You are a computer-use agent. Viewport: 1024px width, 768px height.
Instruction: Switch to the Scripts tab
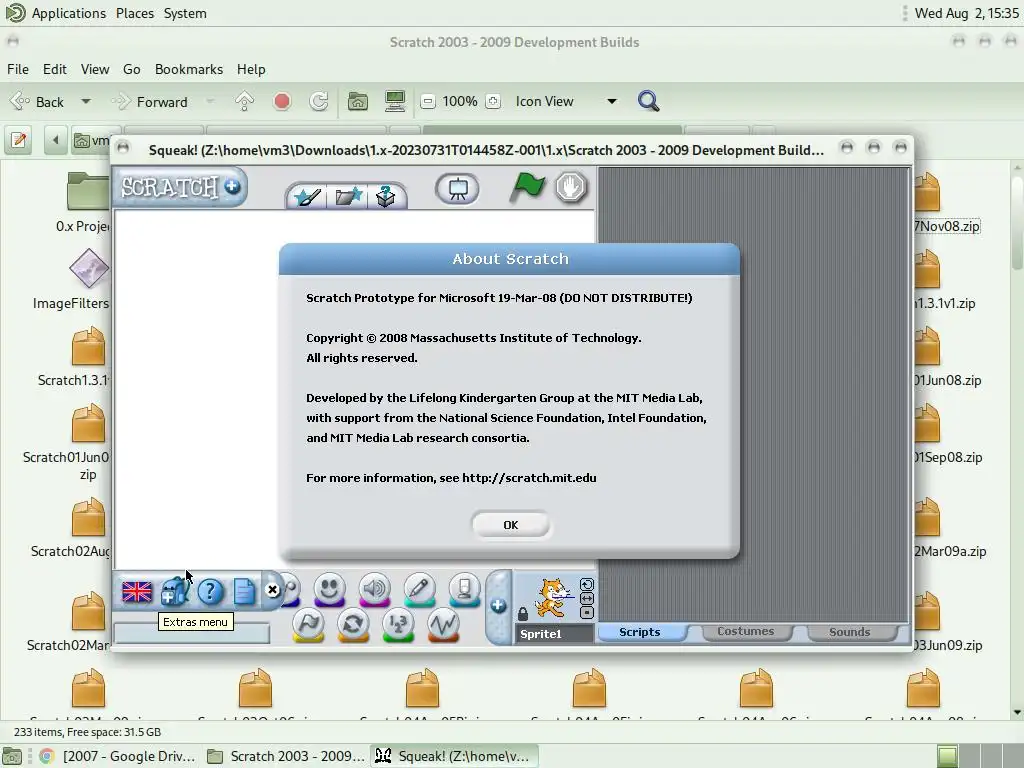[x=640, y=632]
